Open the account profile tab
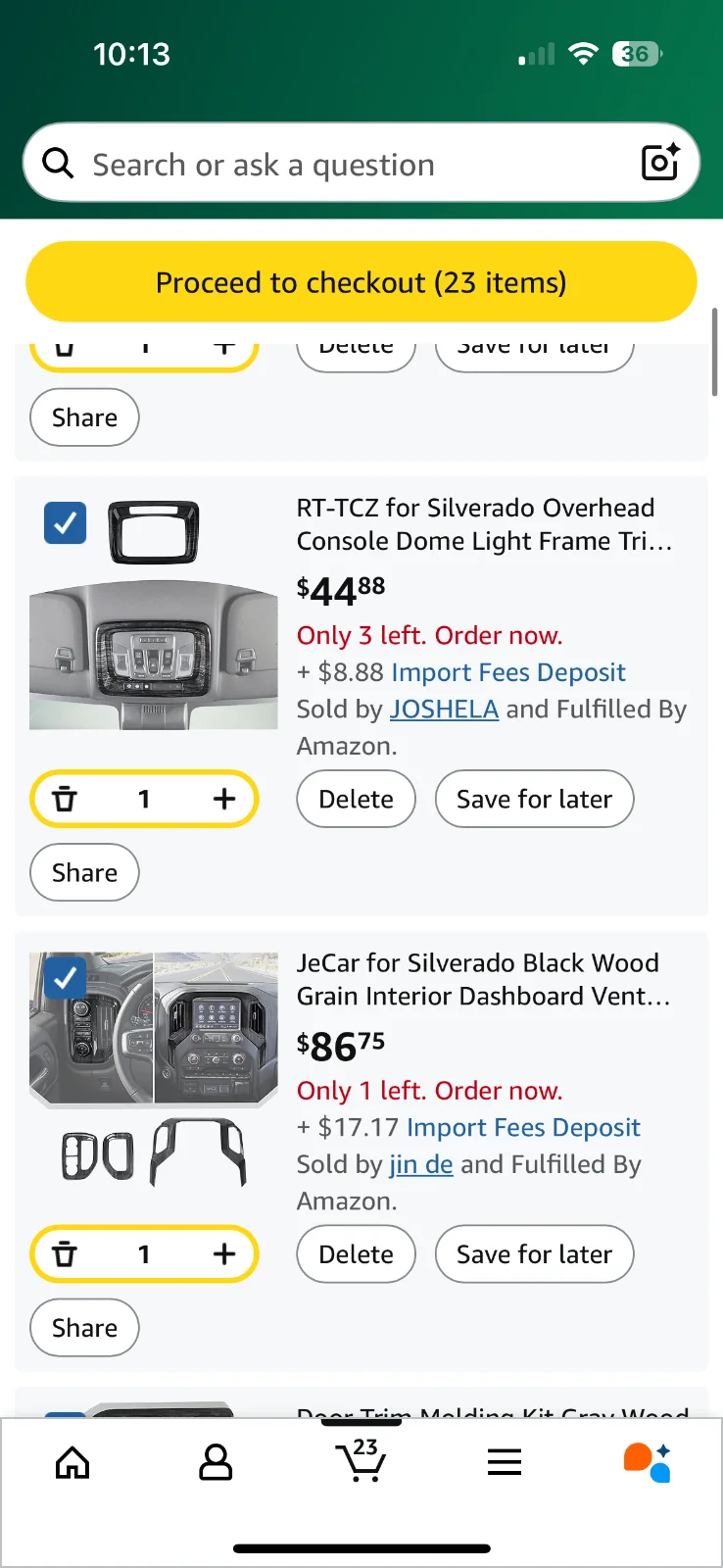Viewport: 723px width, 1568px height. coord(216,1463)
